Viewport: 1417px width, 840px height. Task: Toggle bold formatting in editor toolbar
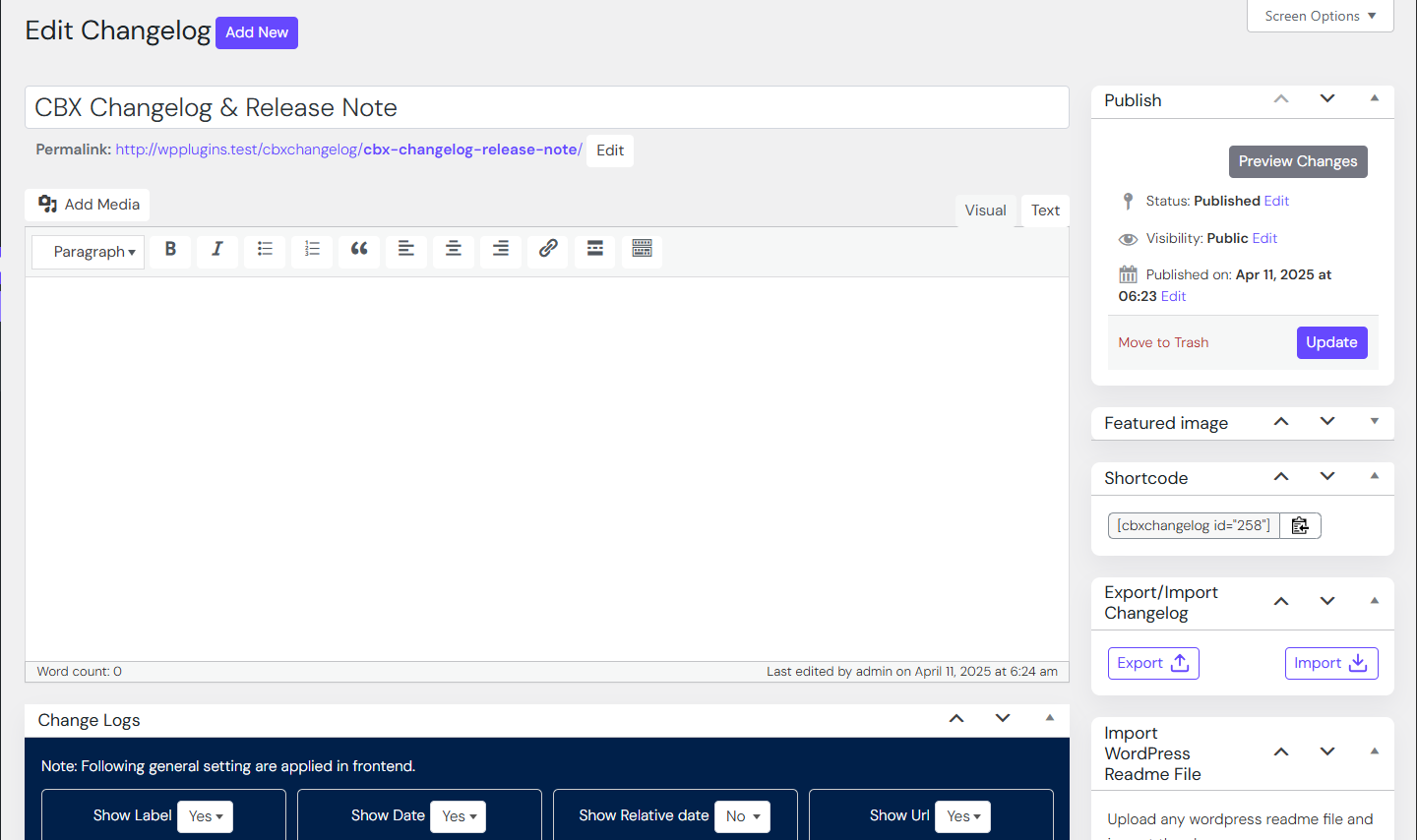click(x=170, y=251)
